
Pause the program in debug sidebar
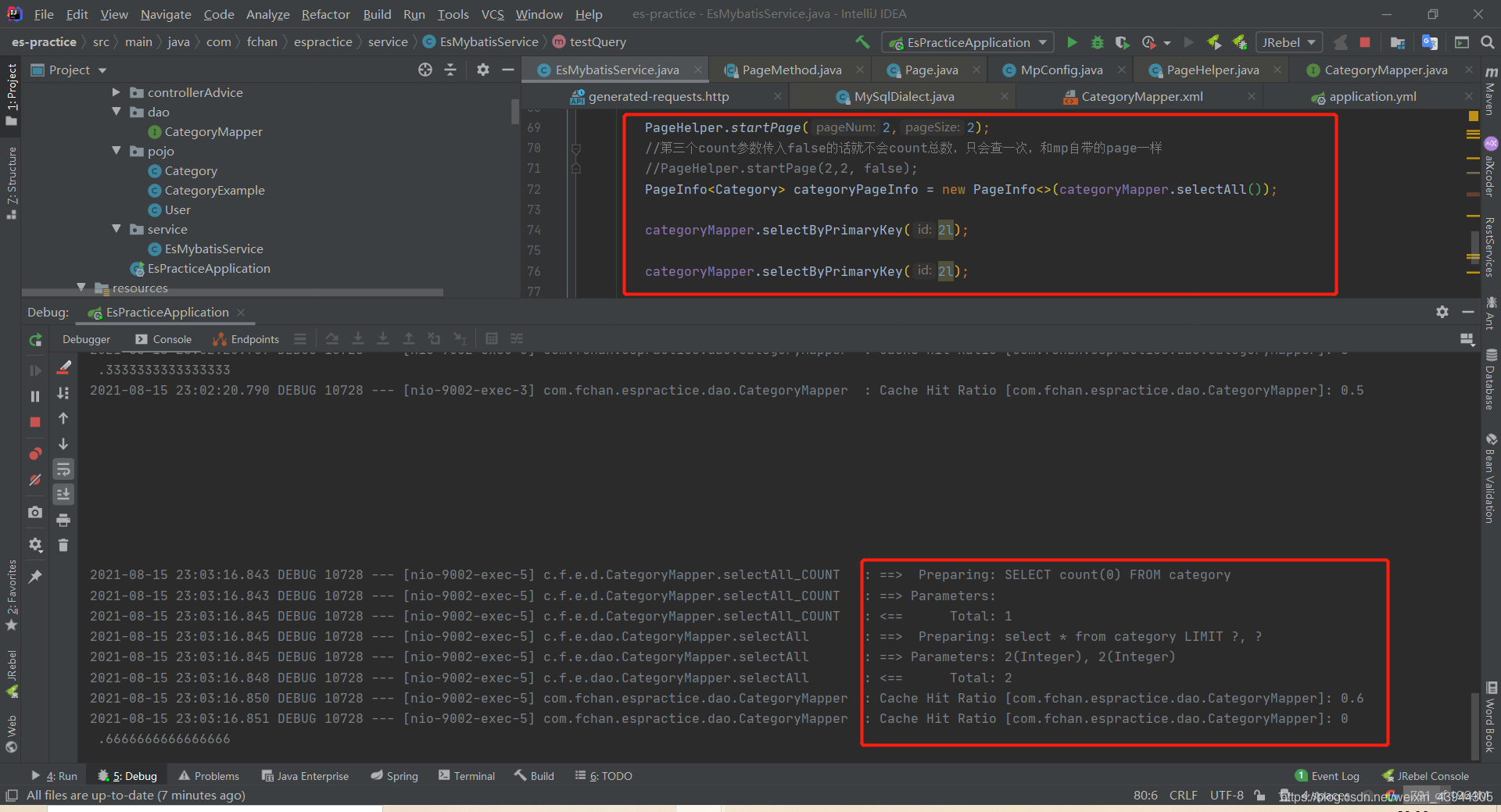click(x=35, y=396)
